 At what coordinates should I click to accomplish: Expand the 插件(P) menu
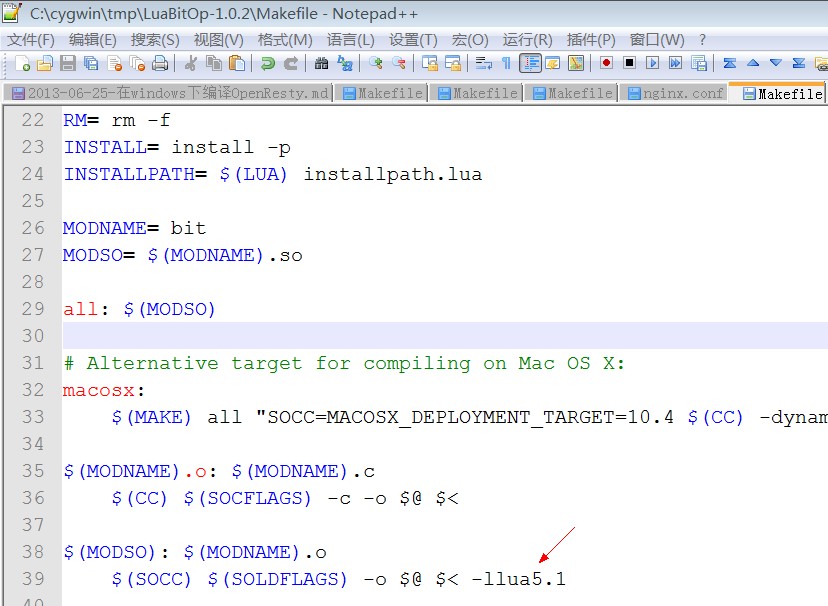pyautogui.click(x=590, y=40)
